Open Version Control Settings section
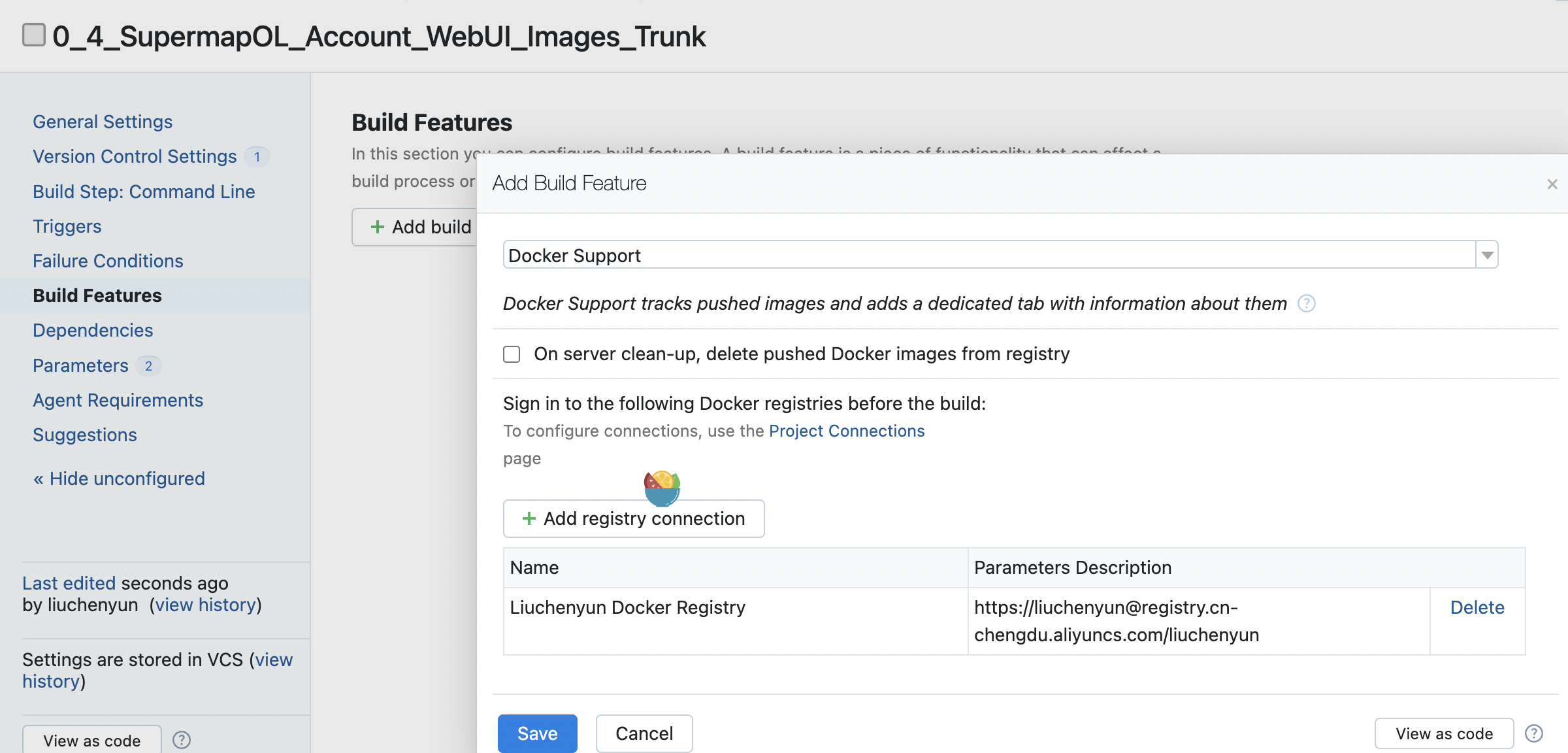 click(135, 157)
